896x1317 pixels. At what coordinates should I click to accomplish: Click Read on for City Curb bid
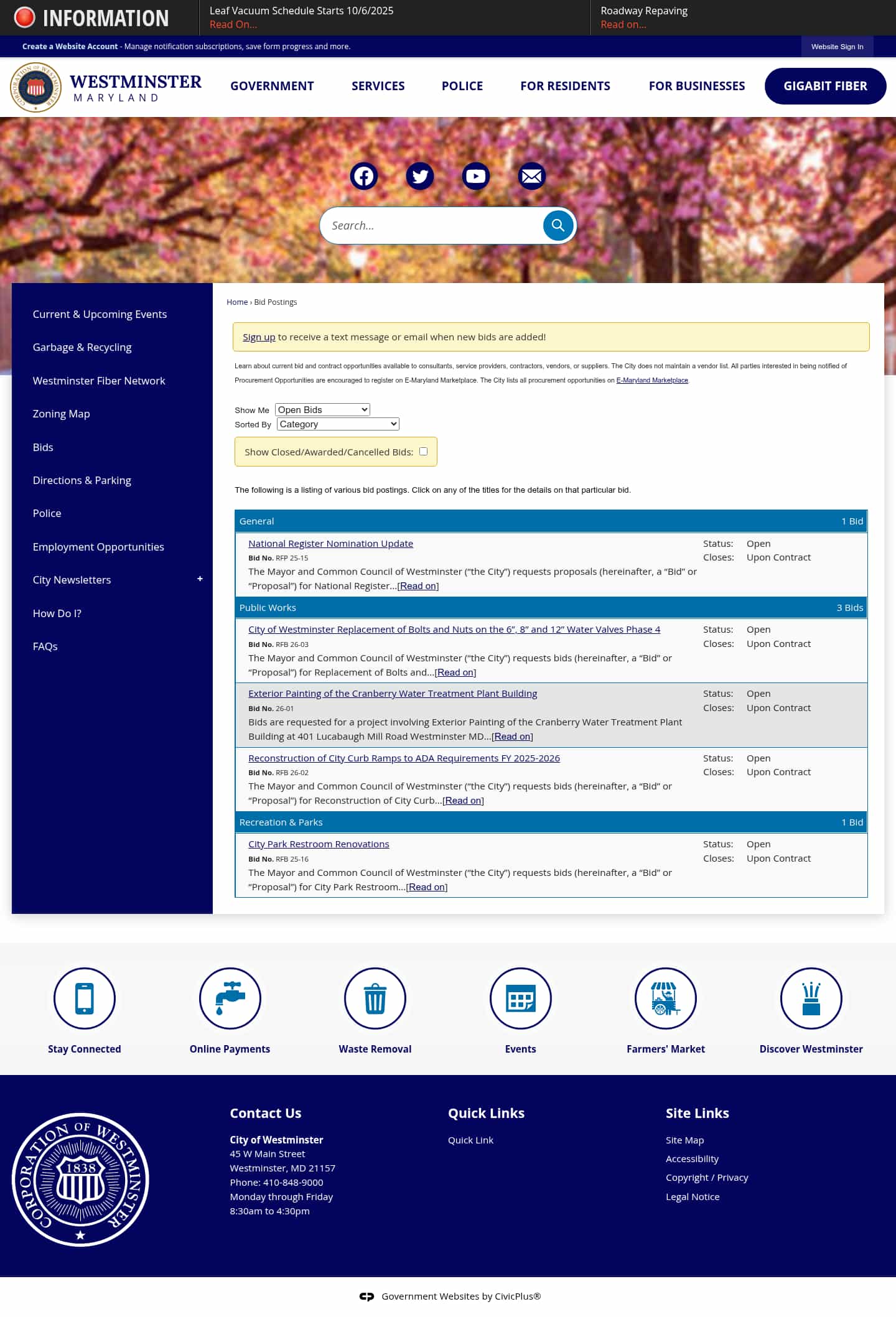tap(463, 801)
